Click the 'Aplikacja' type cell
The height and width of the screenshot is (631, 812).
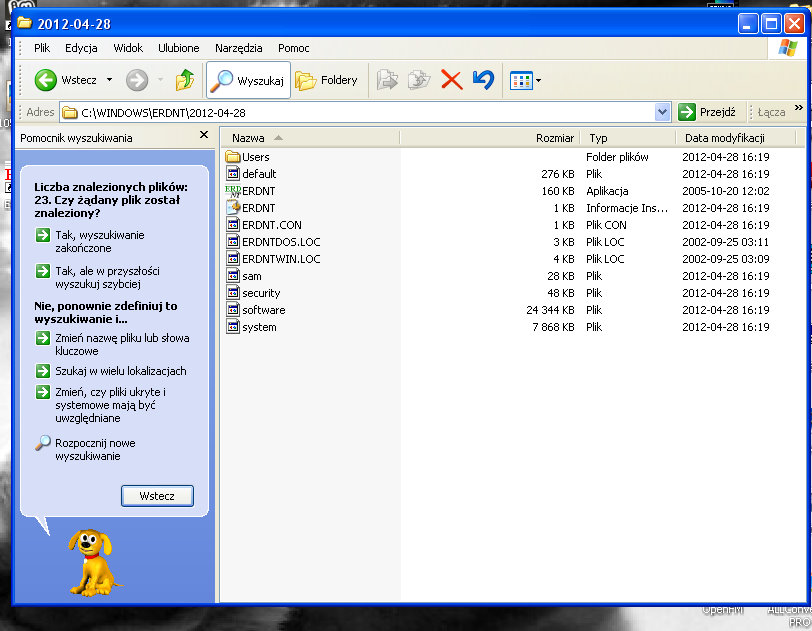point(607,191)
